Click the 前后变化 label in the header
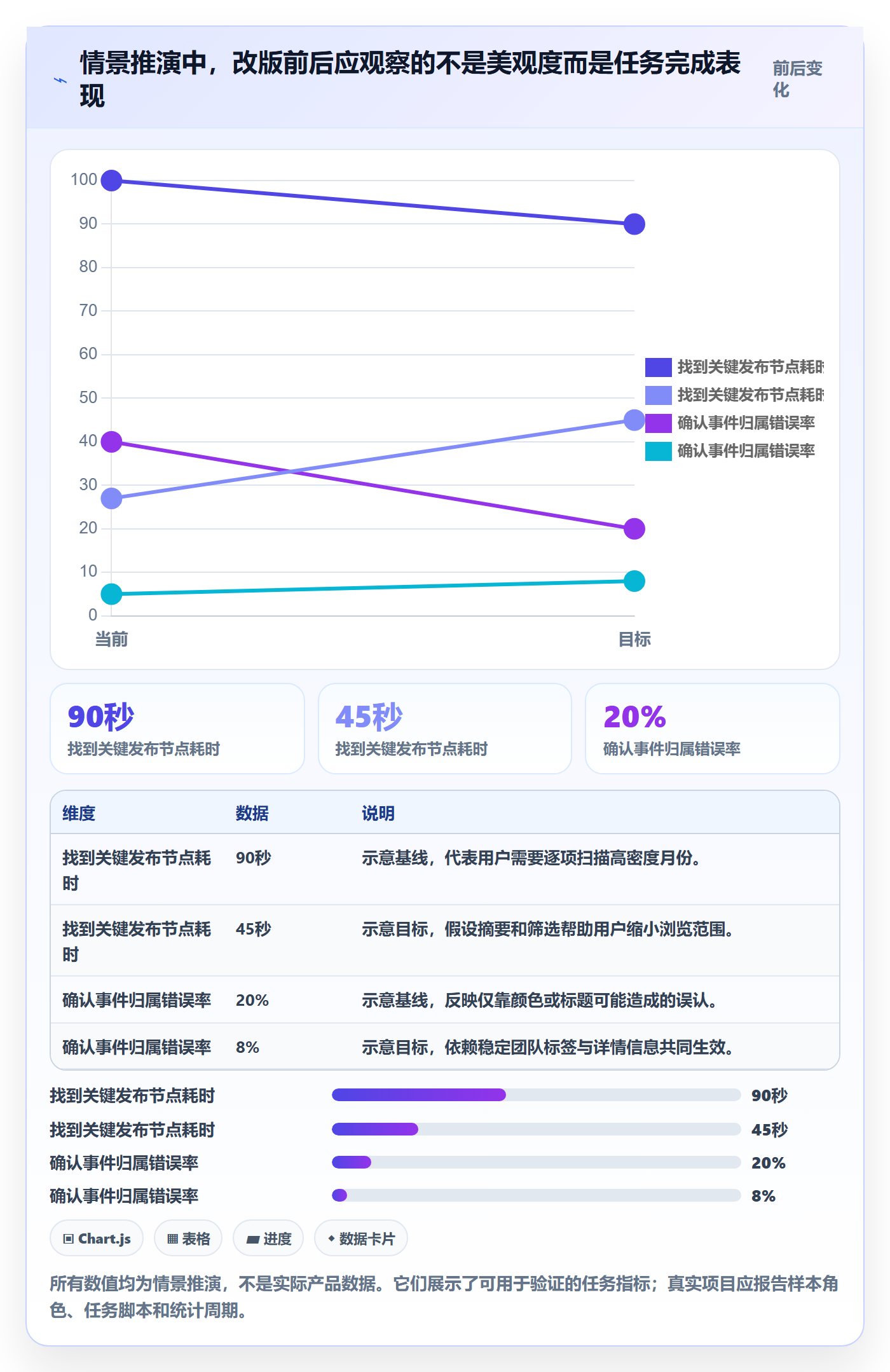This screenshot has height=1372, width=890. (797, 79)
